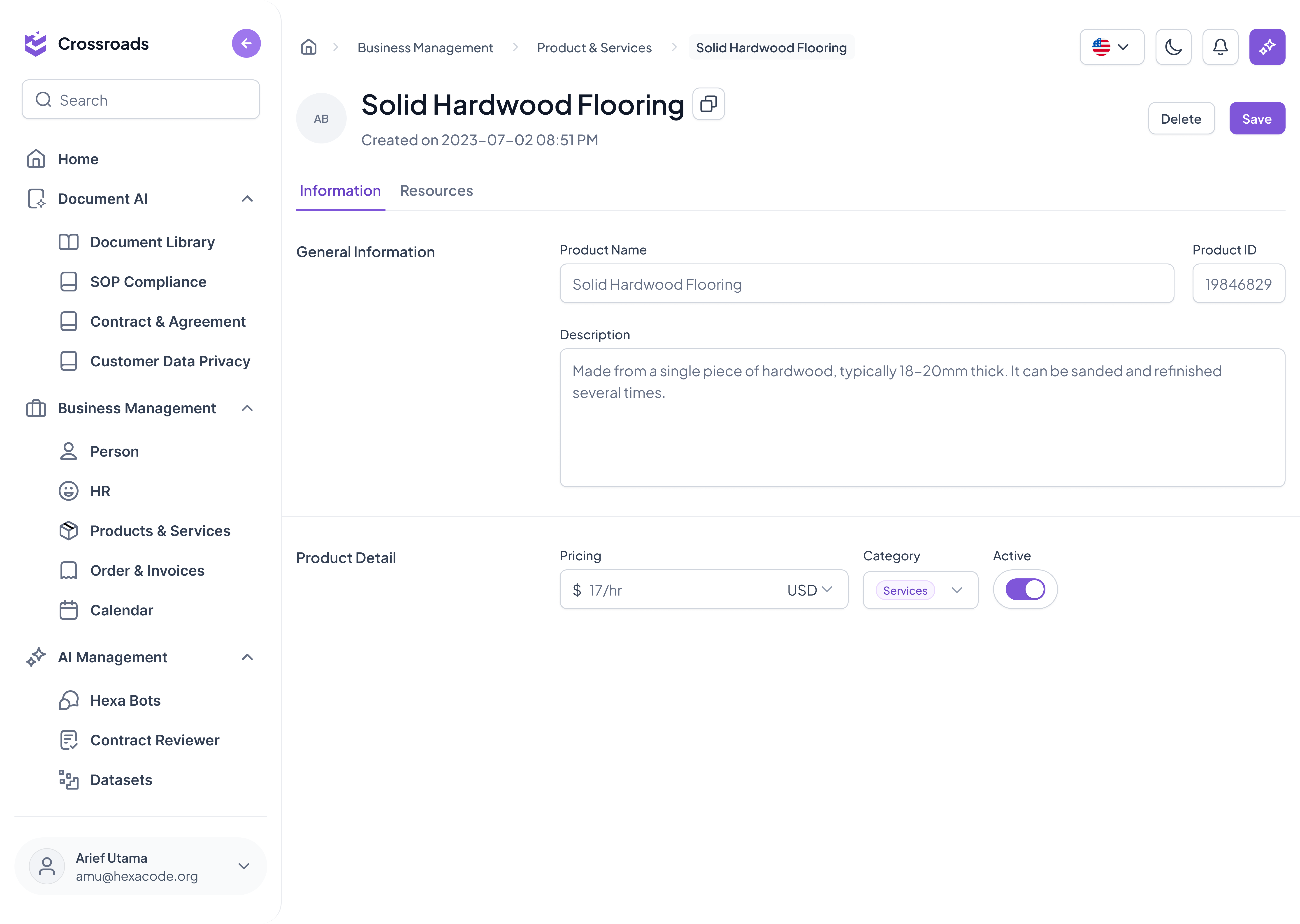Switch to Resources tab

436,191
